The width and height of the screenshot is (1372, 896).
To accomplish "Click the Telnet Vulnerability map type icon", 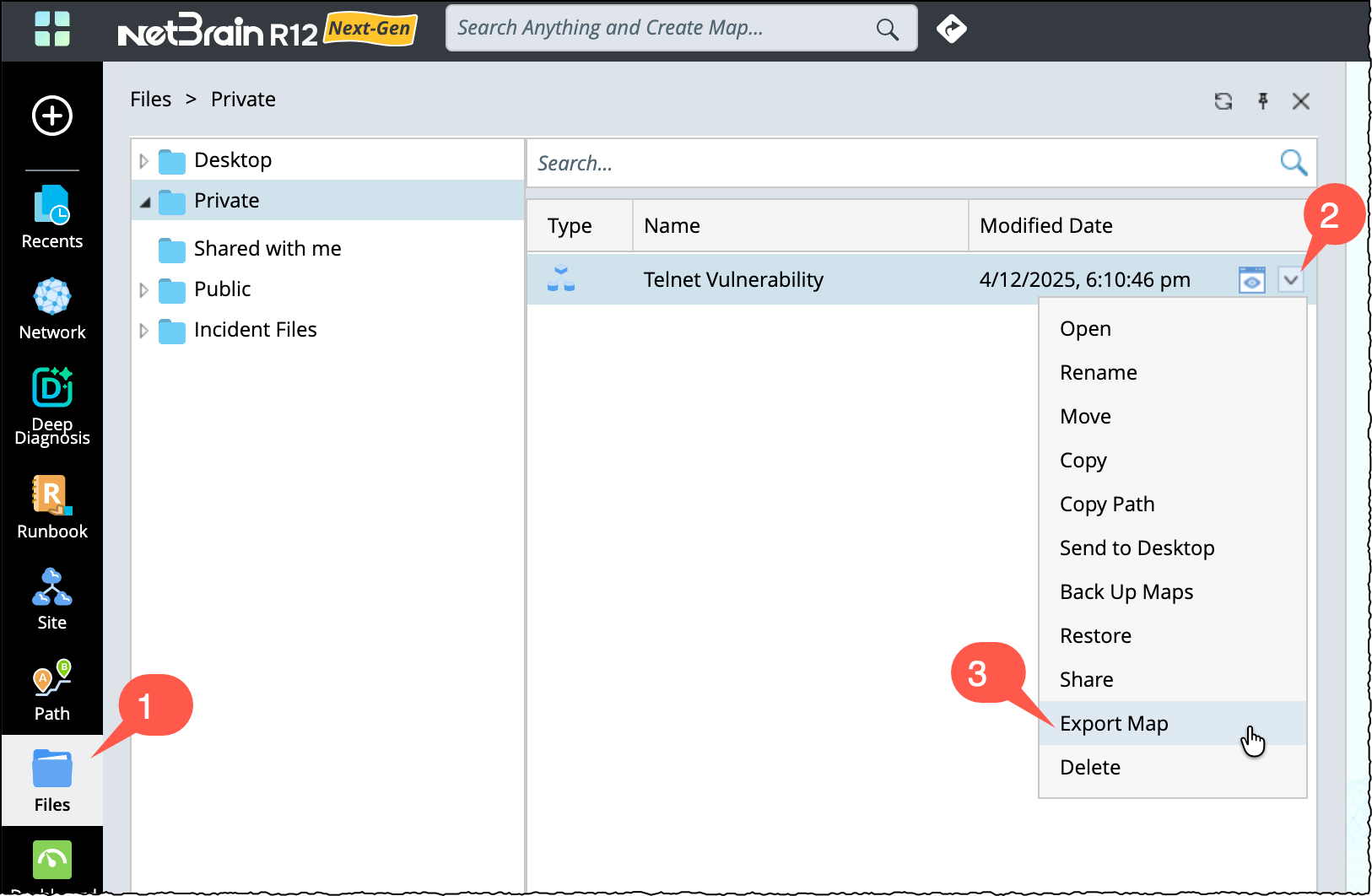I will point(561,278).
